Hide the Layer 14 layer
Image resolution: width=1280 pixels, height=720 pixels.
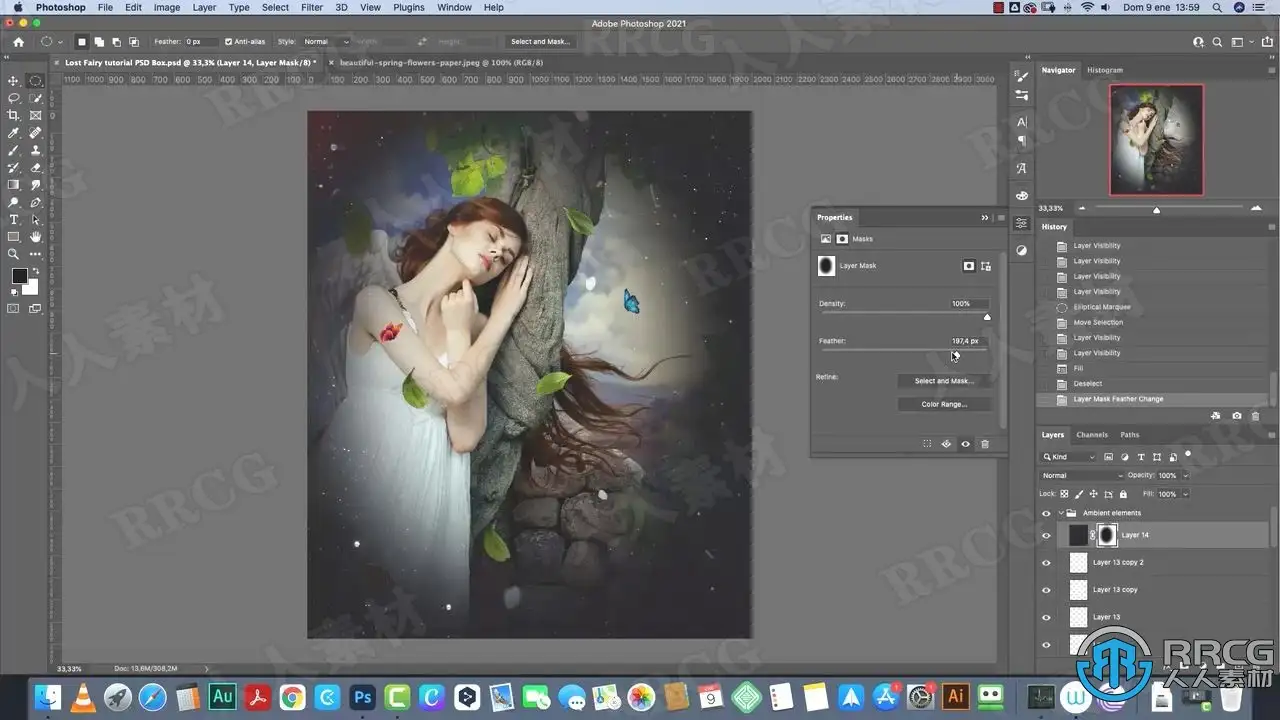(1046, 536)
